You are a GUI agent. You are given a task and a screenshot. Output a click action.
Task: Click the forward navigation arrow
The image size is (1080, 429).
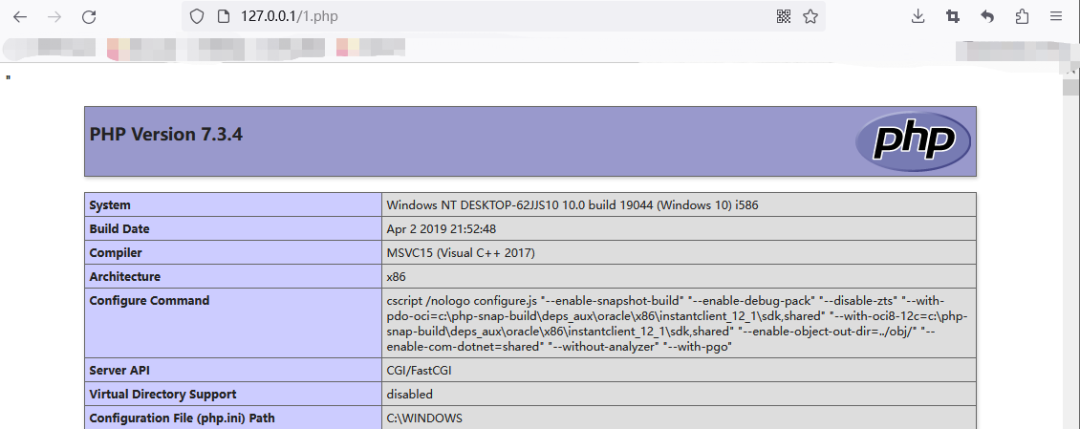[x=54, y=17]
